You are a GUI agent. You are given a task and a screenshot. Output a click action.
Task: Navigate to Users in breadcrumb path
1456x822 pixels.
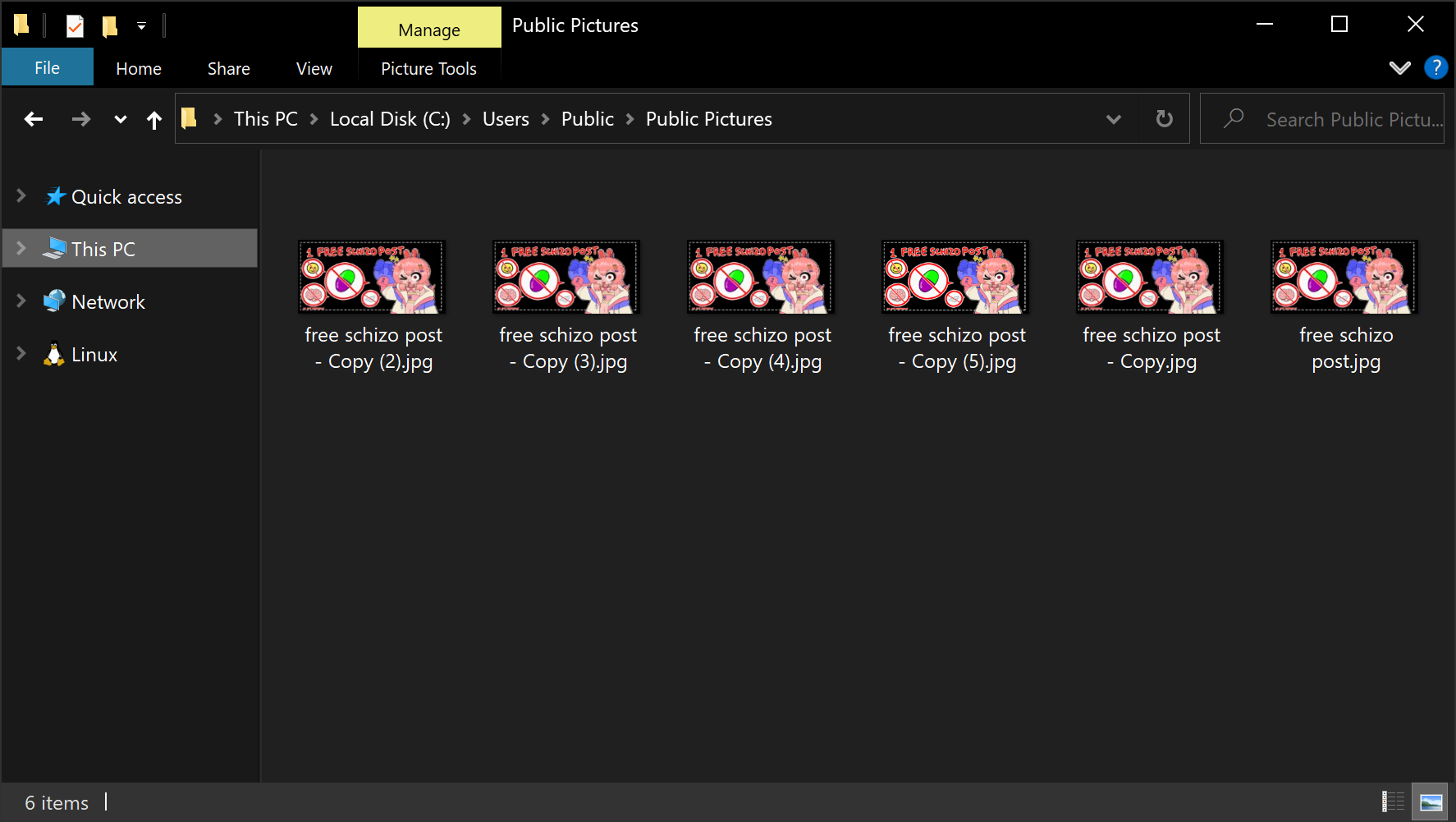pos(506,119)
